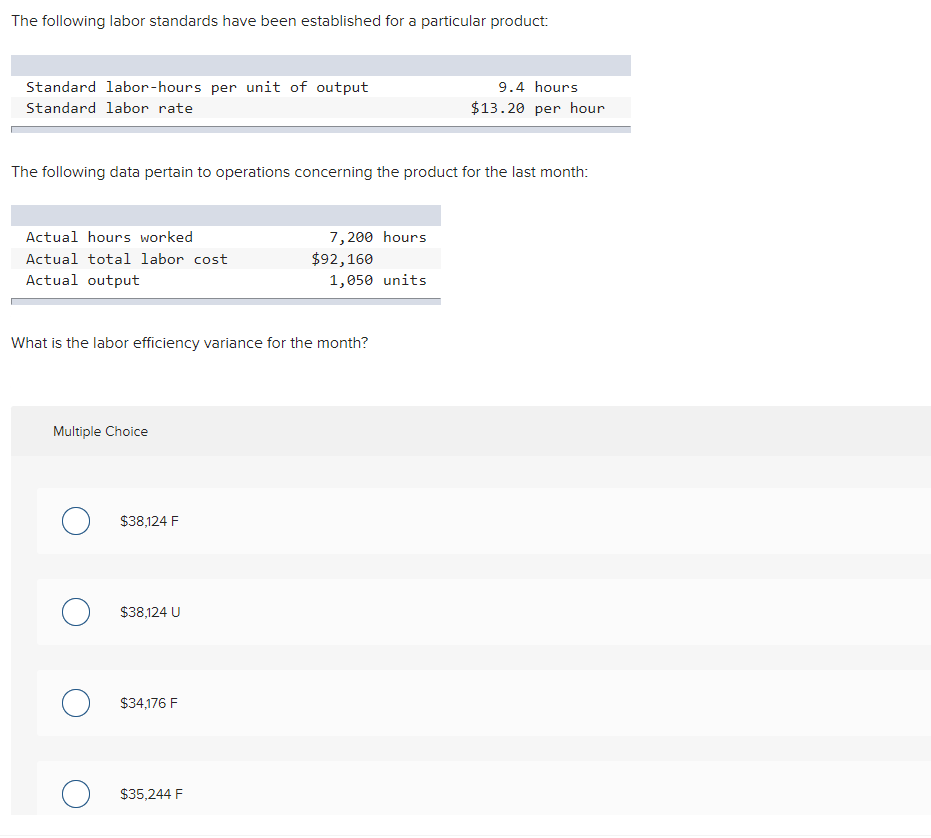Click the Standard labor rate label
This screenshot has height=838, width=931.
tap(109, 108)
